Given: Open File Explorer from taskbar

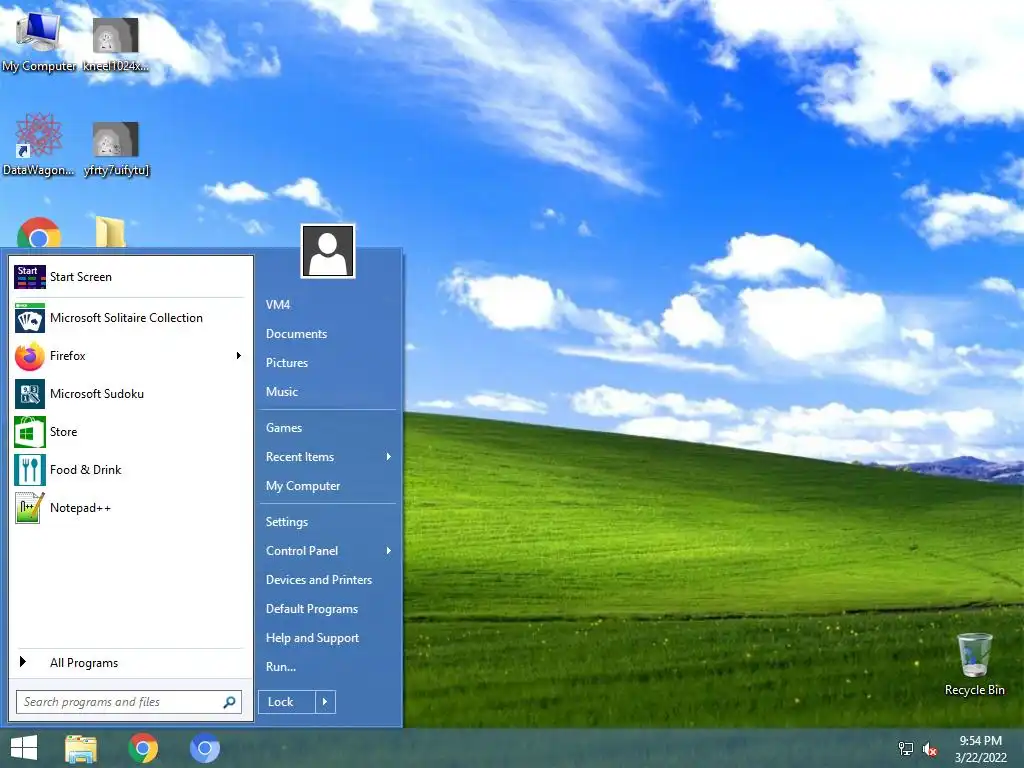Looking at the screenshot, I should click(81, 748).
